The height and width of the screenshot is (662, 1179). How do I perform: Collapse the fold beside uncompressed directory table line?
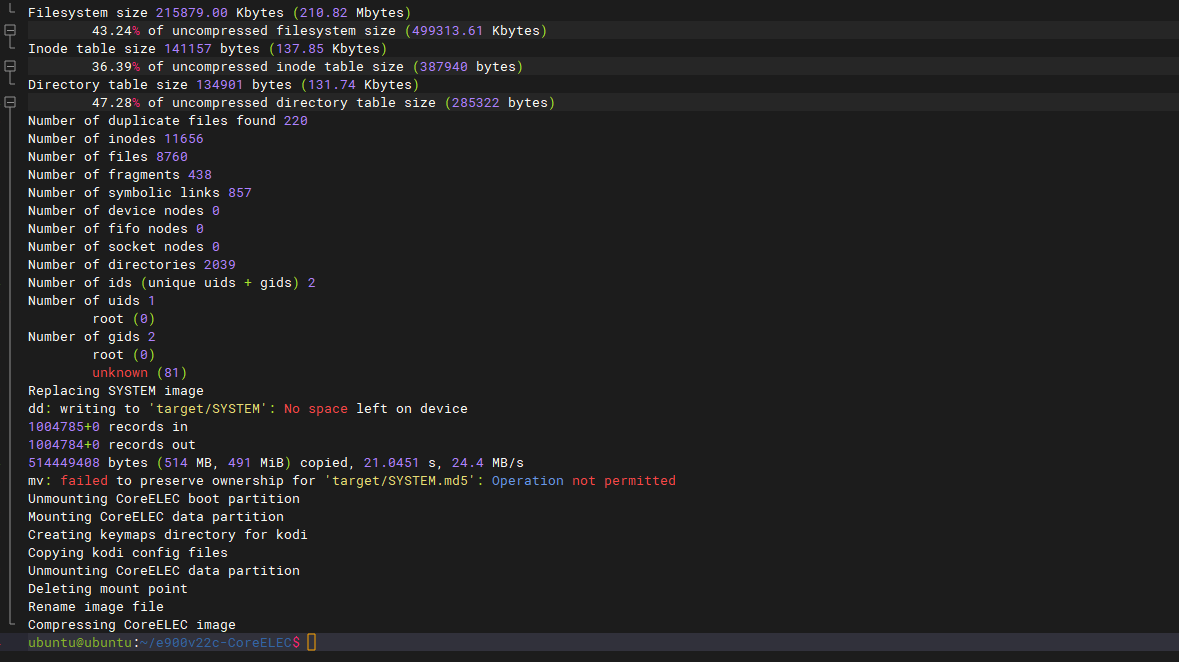(x=10, y=103)
